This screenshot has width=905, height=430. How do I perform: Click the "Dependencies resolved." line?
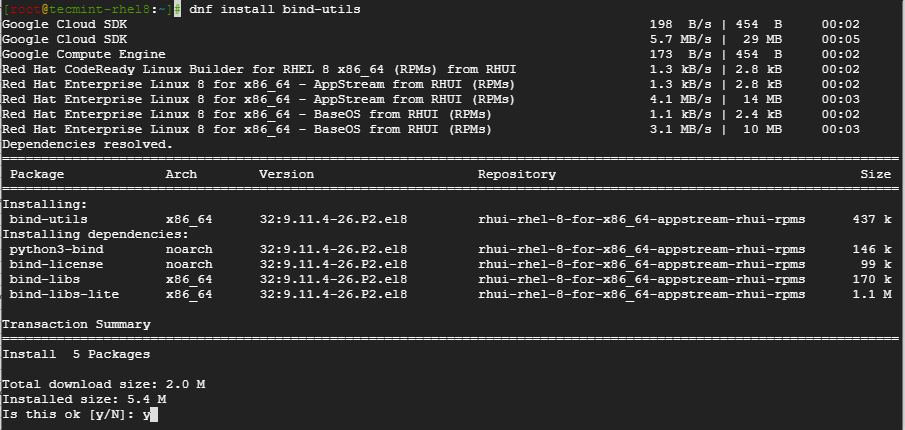coord(87,144)
